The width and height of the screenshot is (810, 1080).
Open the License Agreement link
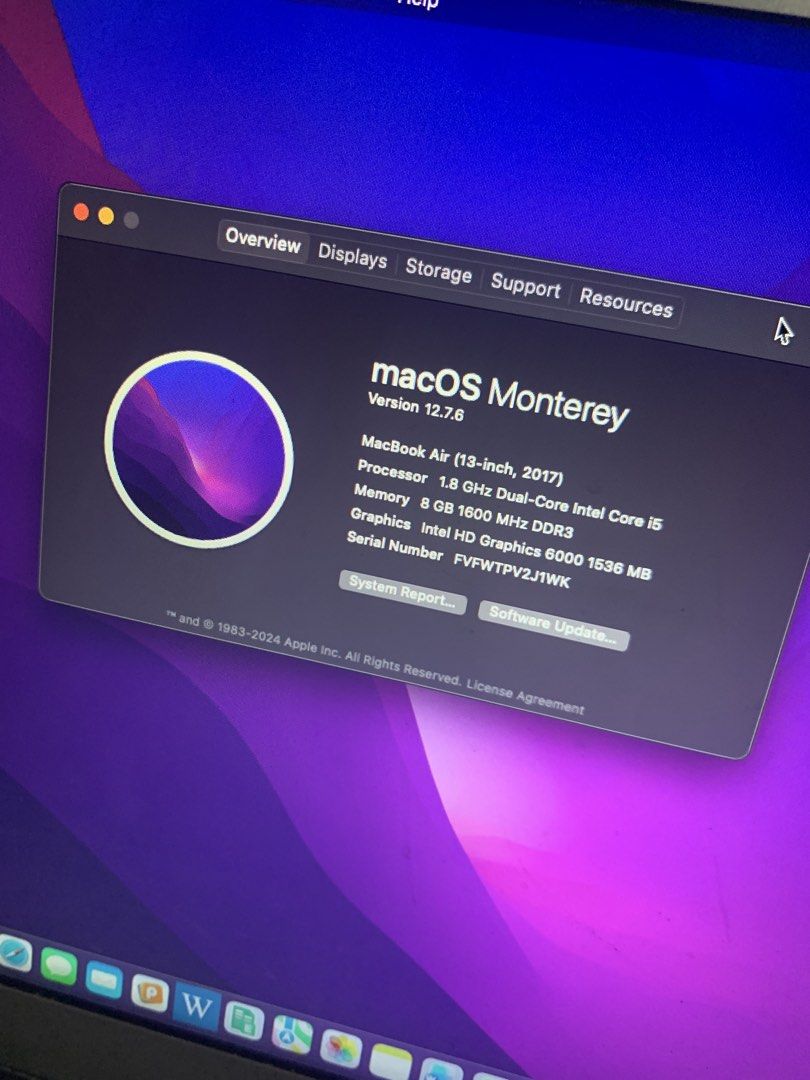click(x=526, y=696)
